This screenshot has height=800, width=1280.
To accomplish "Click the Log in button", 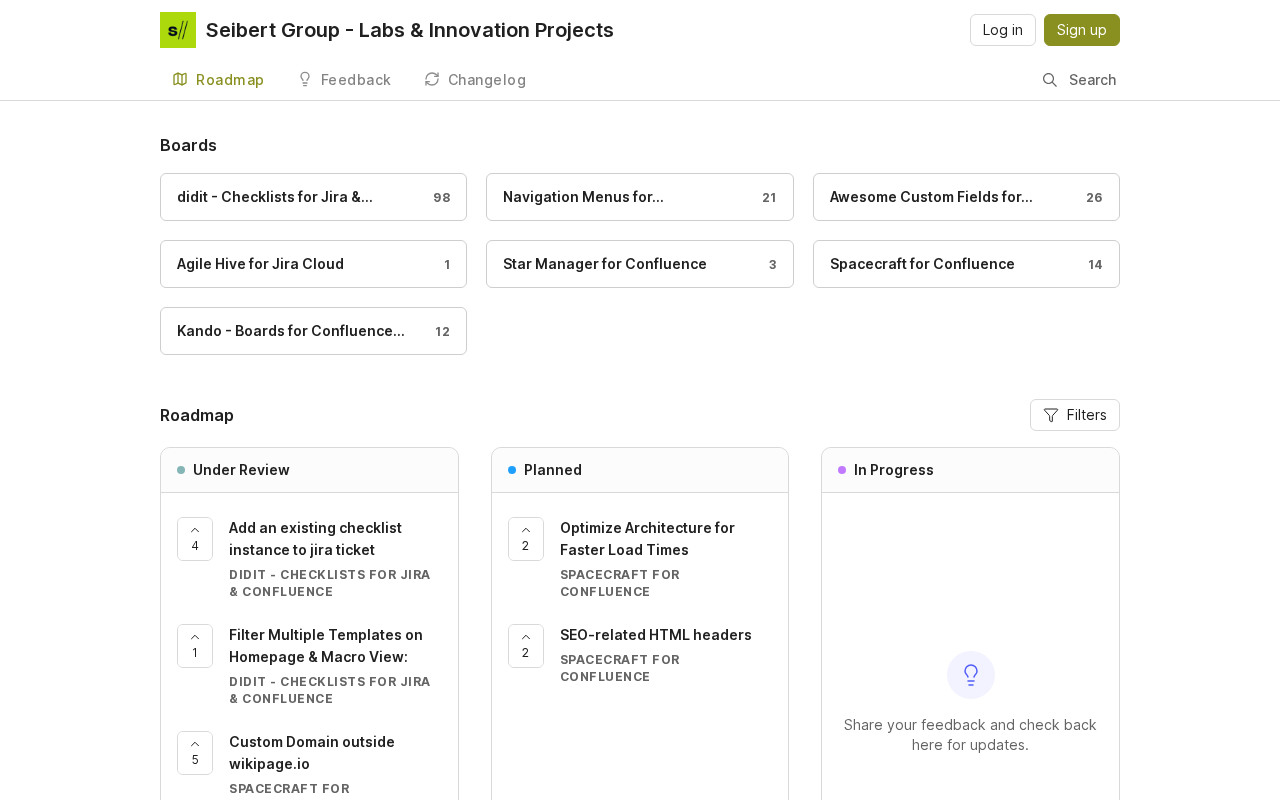I will point(1003,30).
